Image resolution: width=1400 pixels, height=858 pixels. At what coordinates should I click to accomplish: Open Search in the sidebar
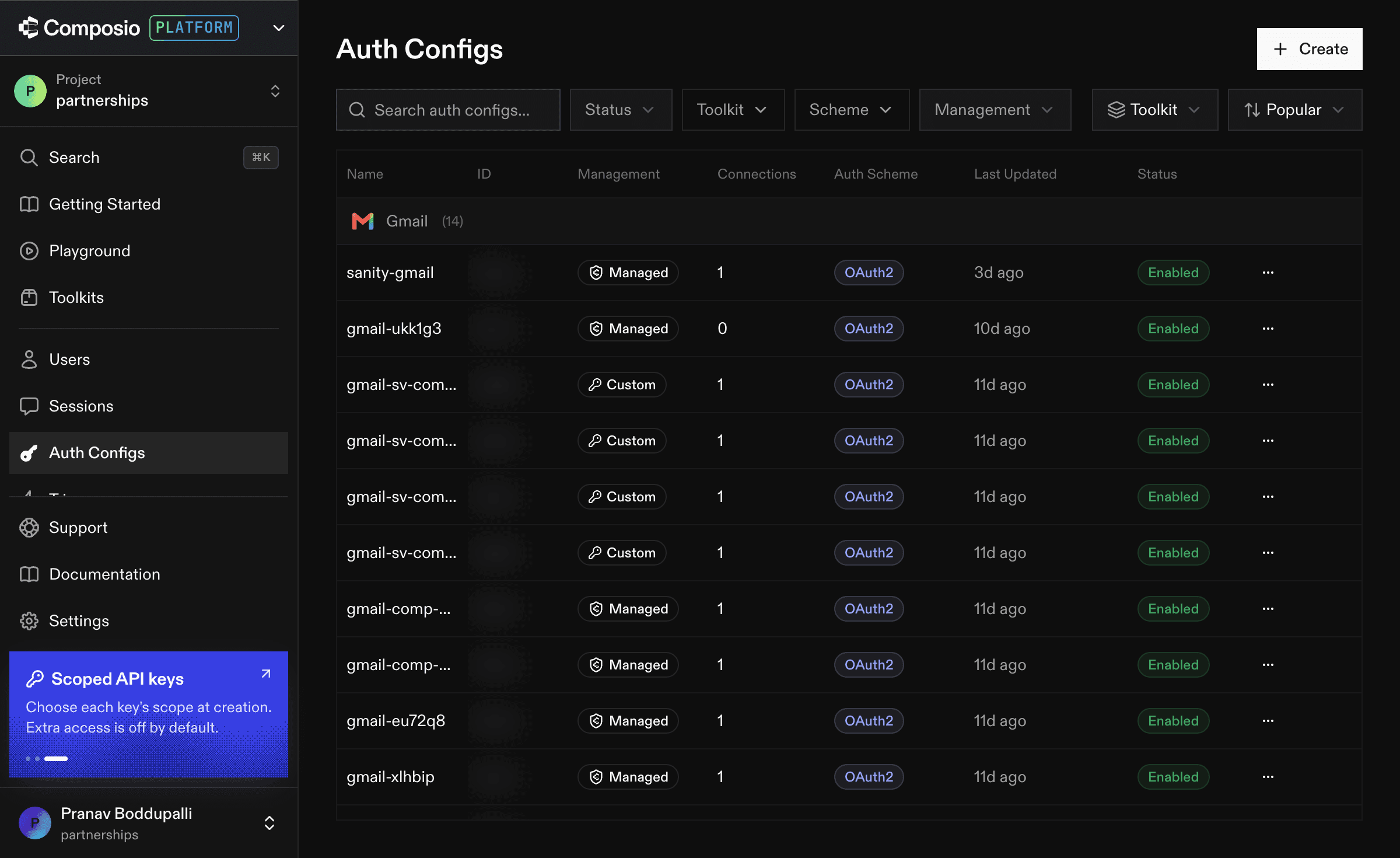(x=149, y=158)
